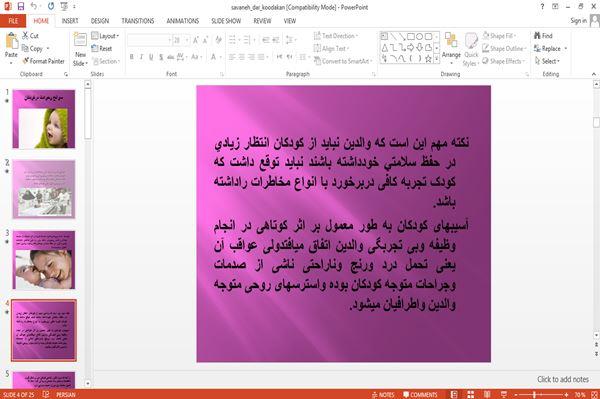Open Quick Styles gallery
600x399 pixels.
click(471, 50)
